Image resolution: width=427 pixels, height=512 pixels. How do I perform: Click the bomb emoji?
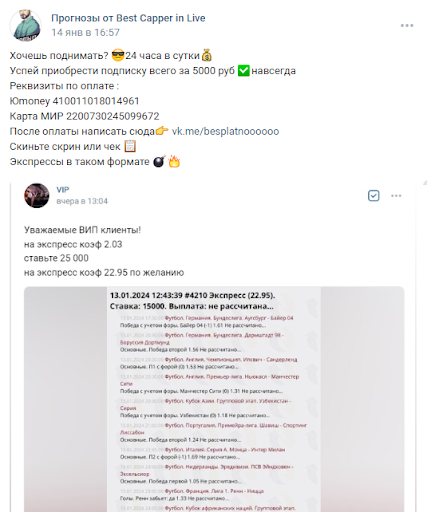pyautogui.click(x=159, y=162)
